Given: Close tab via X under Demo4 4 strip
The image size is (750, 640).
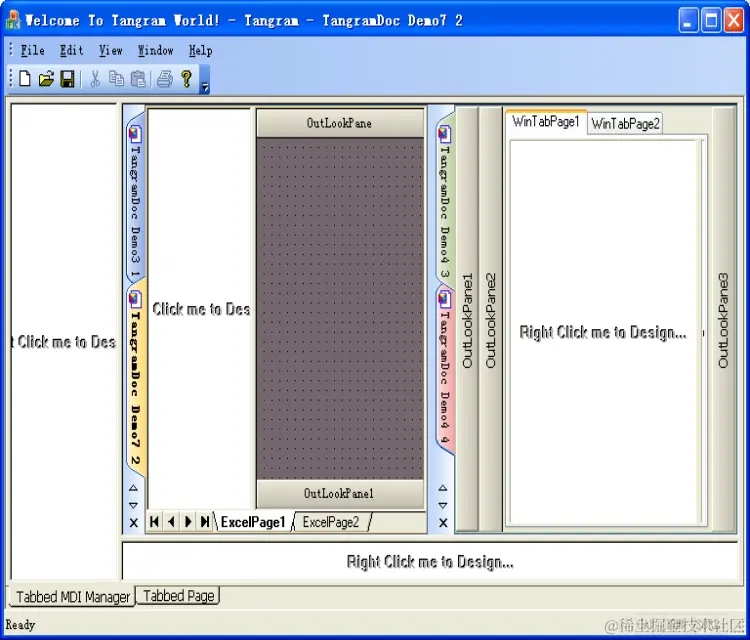Looking at the screenshot, I should coord(443,523).
